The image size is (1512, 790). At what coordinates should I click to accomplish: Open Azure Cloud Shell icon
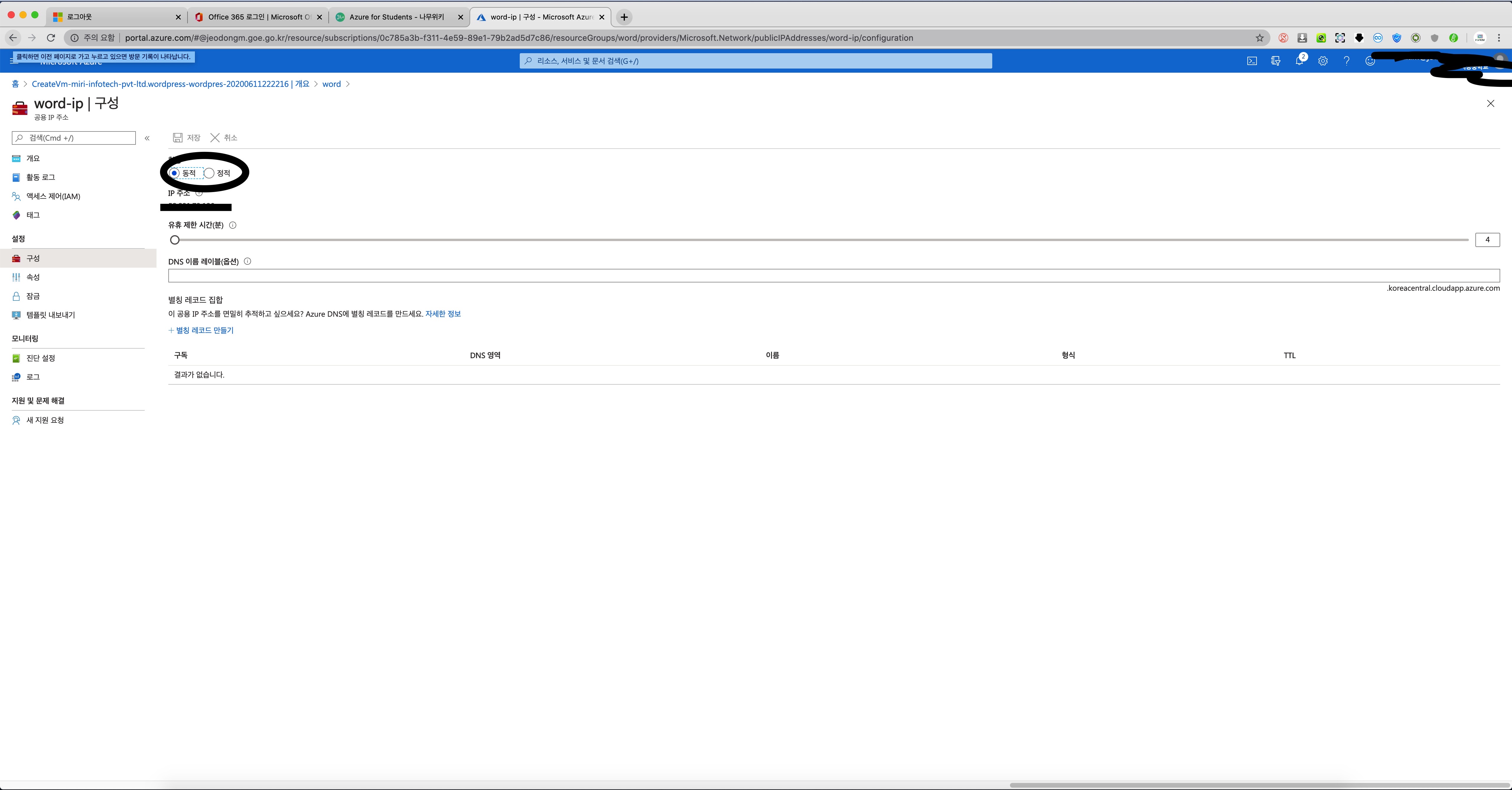tap(1252, 61)
